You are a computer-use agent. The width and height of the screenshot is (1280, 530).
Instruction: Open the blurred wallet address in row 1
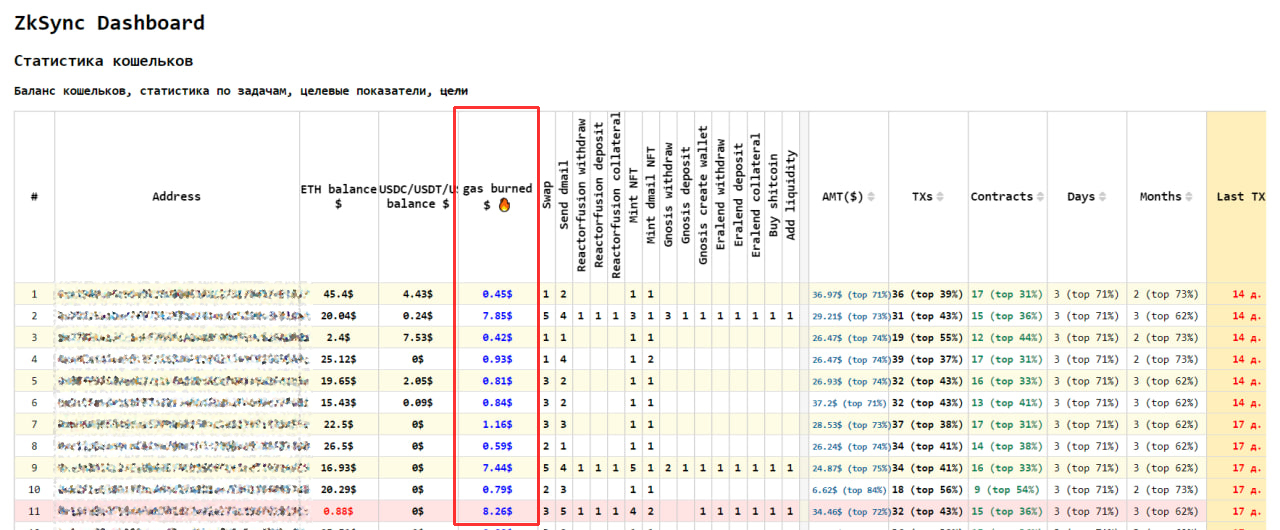pyautogui.click(x=183, y=294)
